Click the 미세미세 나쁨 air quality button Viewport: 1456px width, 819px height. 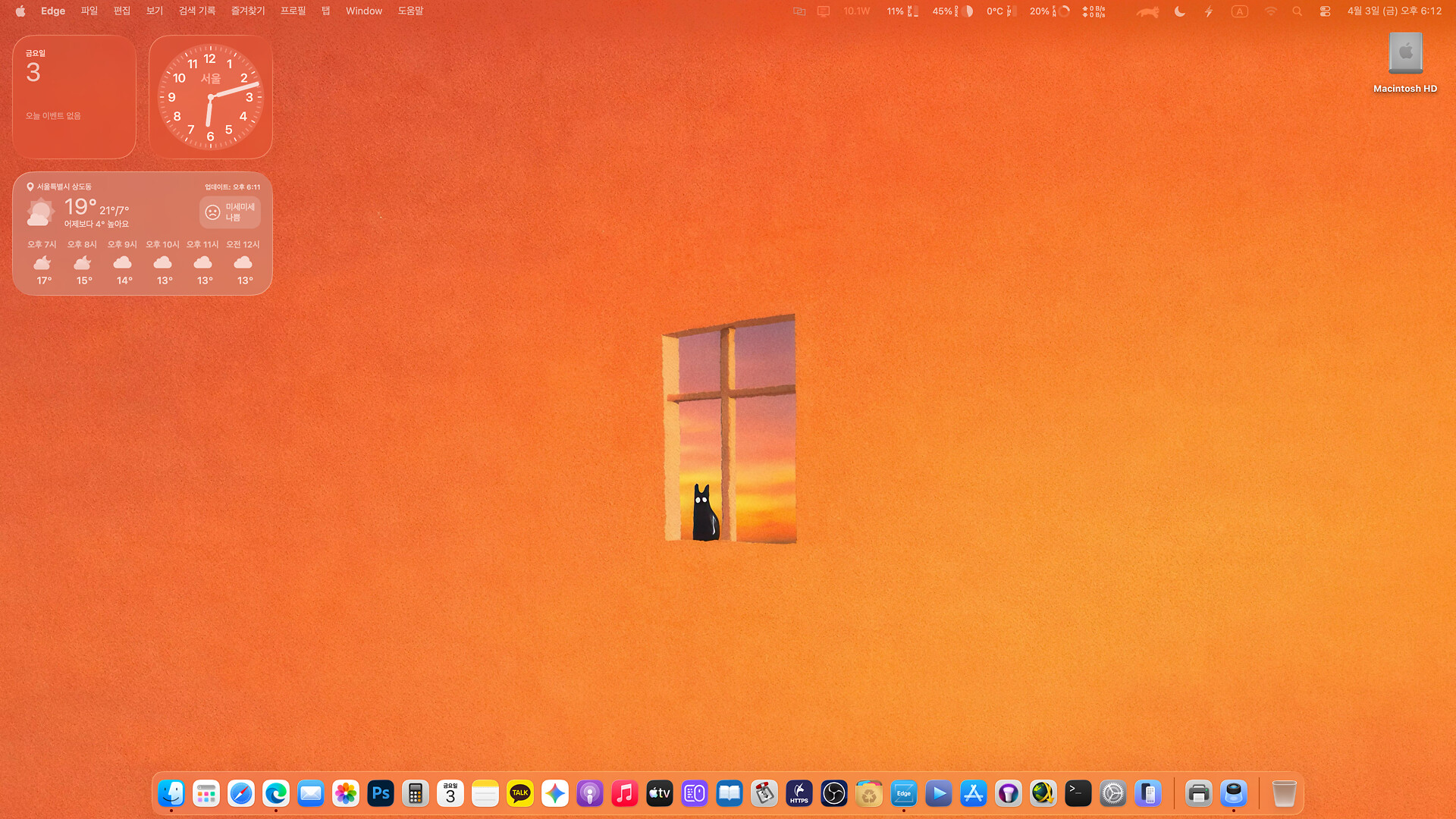coord(230,212)
